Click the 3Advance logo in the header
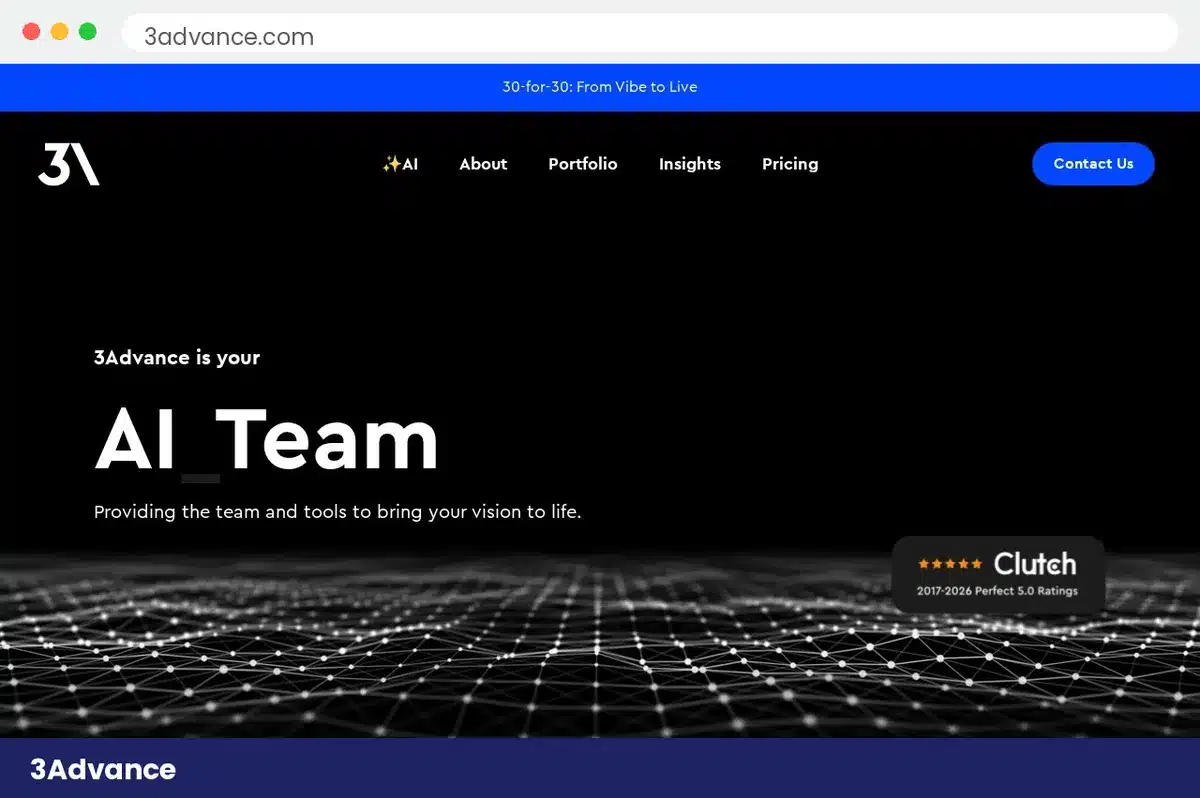 point(69,164)
